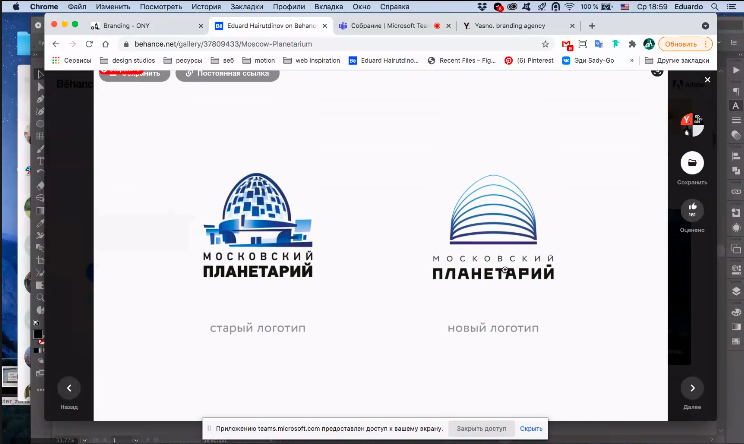The image size is (744, 444).
Task: Open the screenshot capture extension icon
Action: pos(583,44)
